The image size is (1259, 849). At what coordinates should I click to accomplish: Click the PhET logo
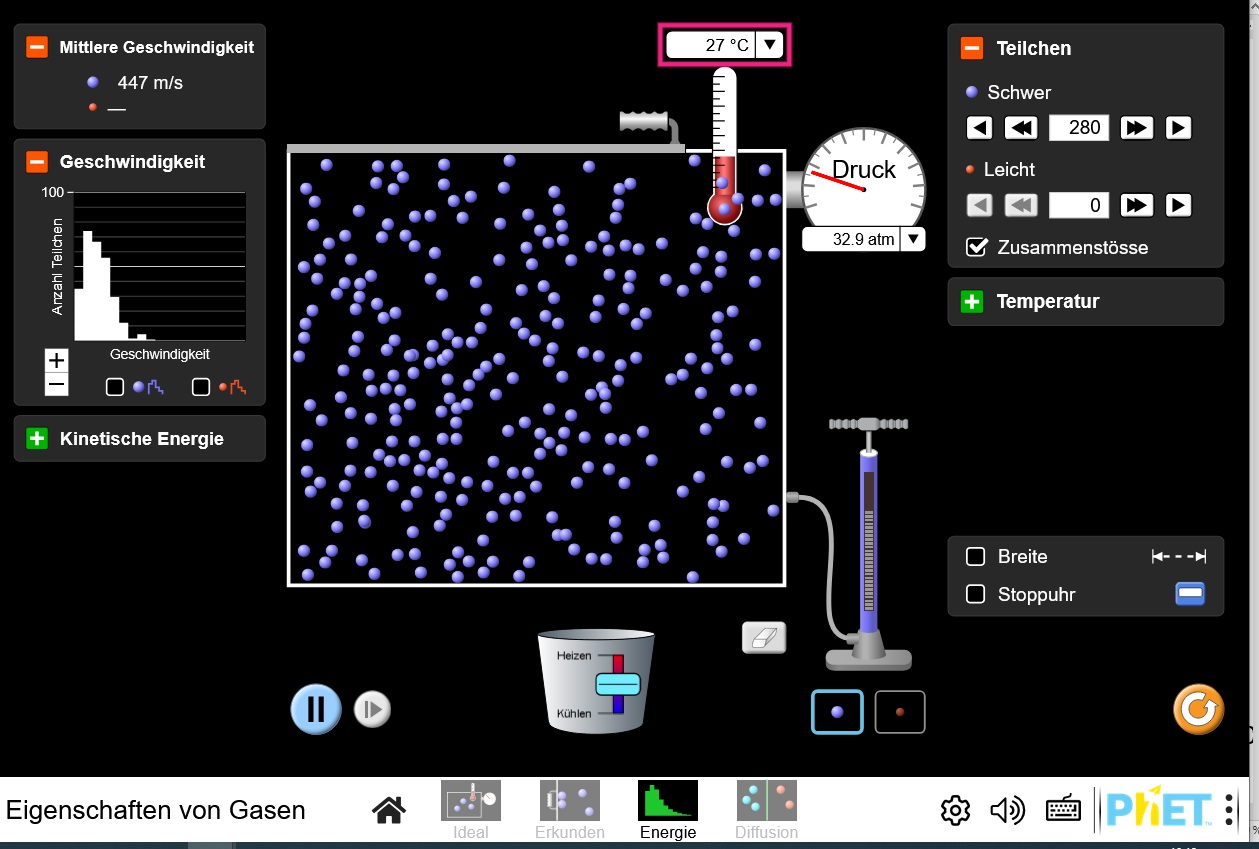(1159, 810)
